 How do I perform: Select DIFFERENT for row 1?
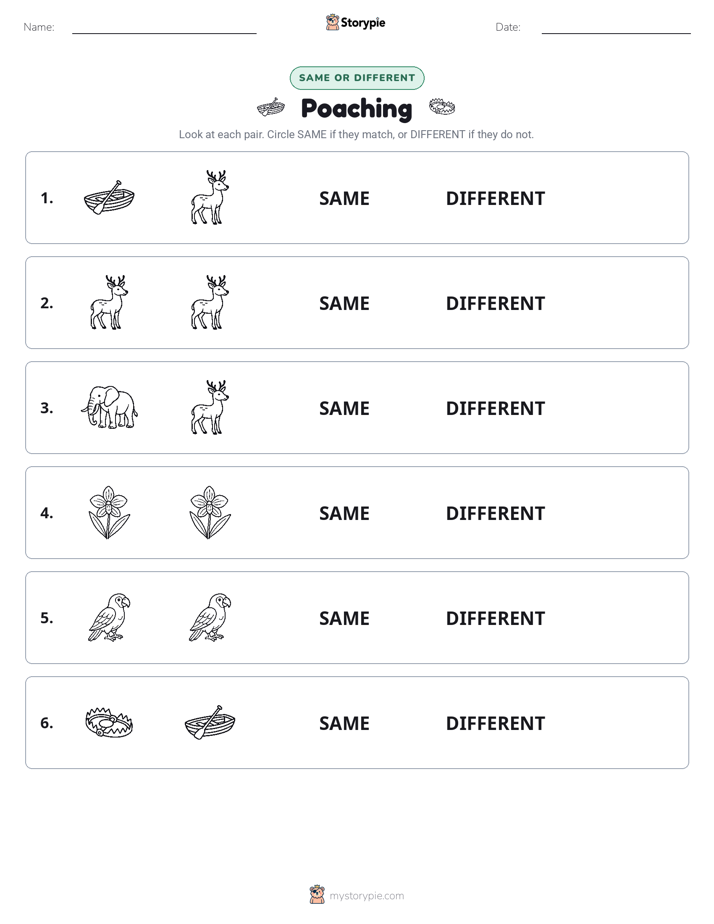[495, 199]
